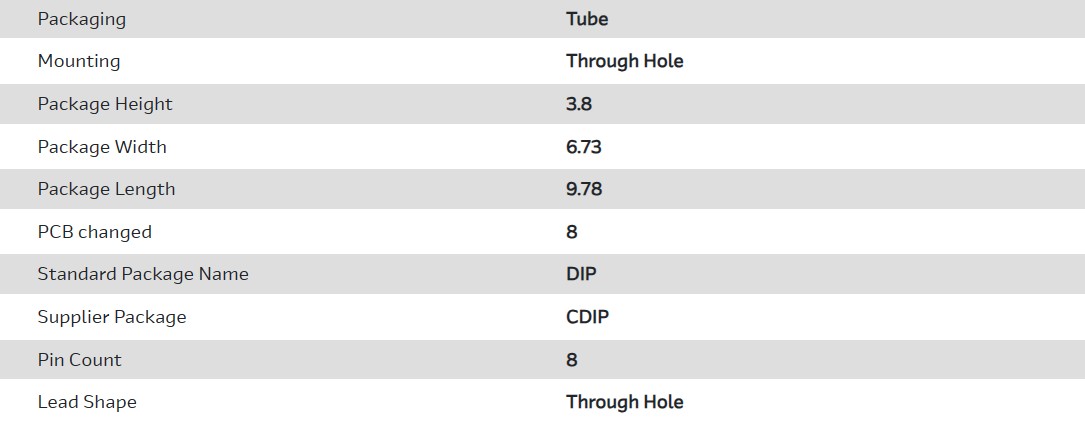Screen dimensions: 1085x421
Task: Click the Mounting label
Action: pos(79,61)
